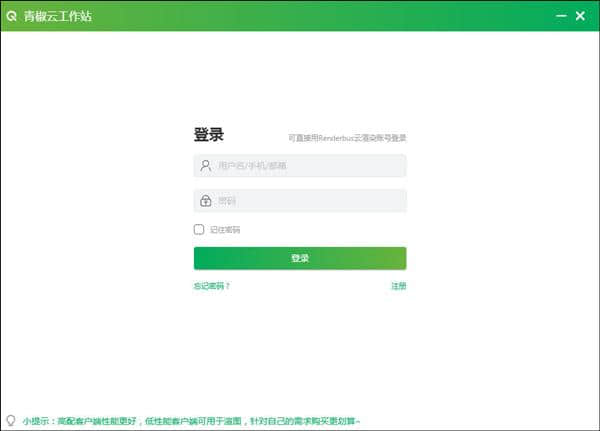Click the Renderbus云渲染账号 hint text
600x431 pixels.
(x=347, y=138)
